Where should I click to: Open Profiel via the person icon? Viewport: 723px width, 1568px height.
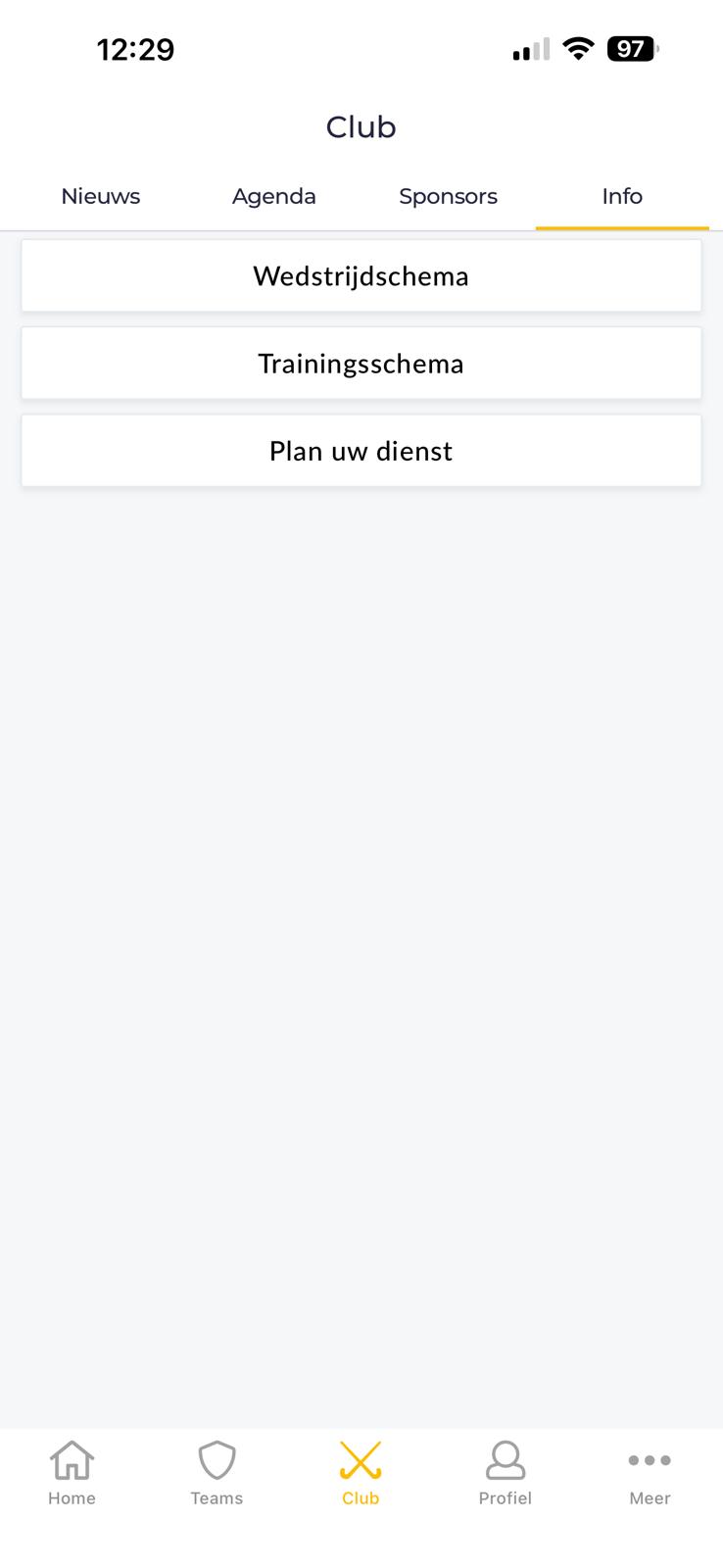pyautogui.click(x=506, y=1460)
